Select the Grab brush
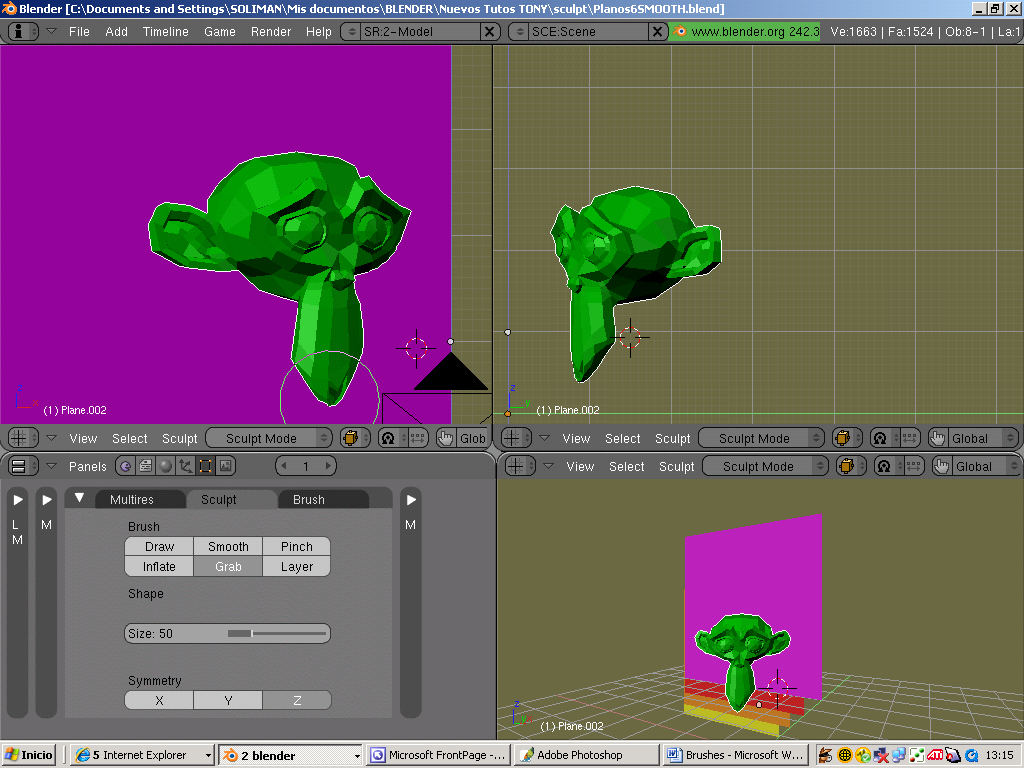Screen dimensions: 1024x768 click(x=228, y=567)
